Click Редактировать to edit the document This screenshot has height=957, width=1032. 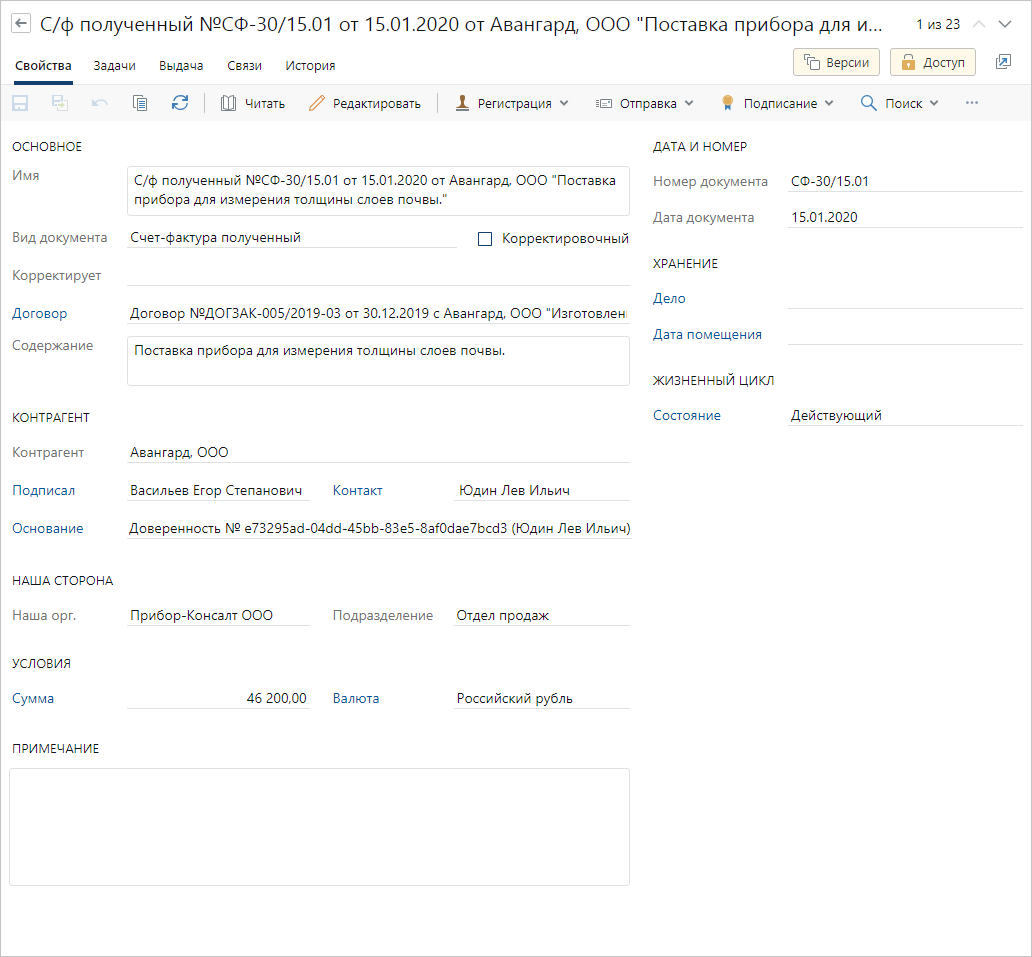365,103
